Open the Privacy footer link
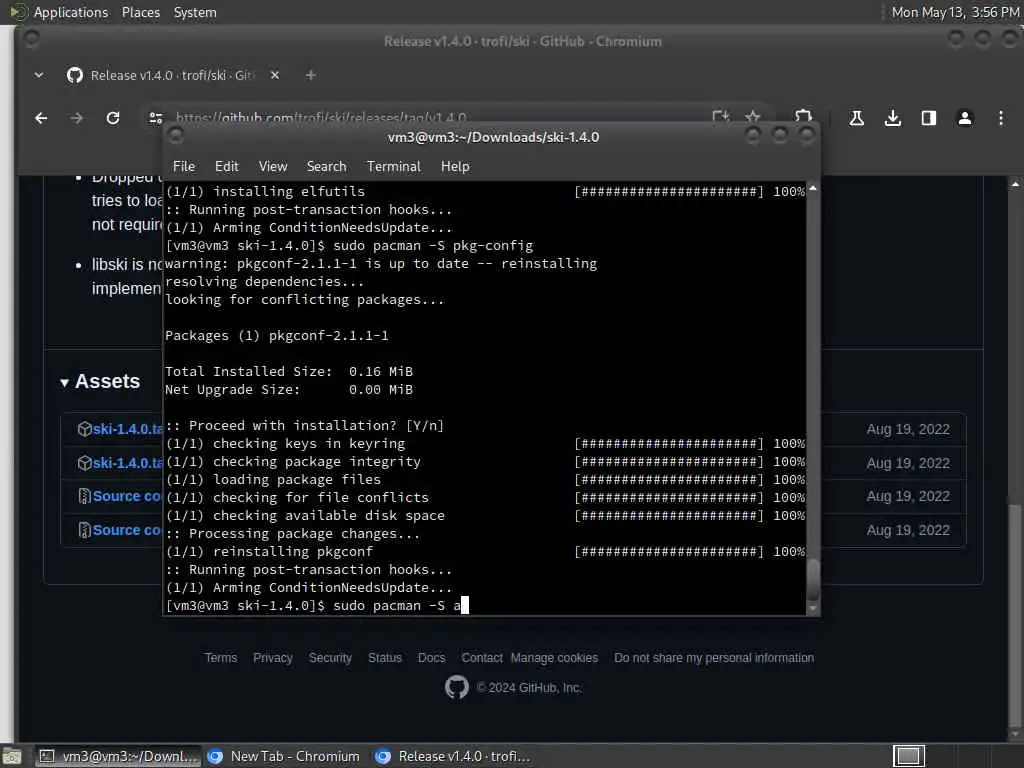 pos(272,658)
